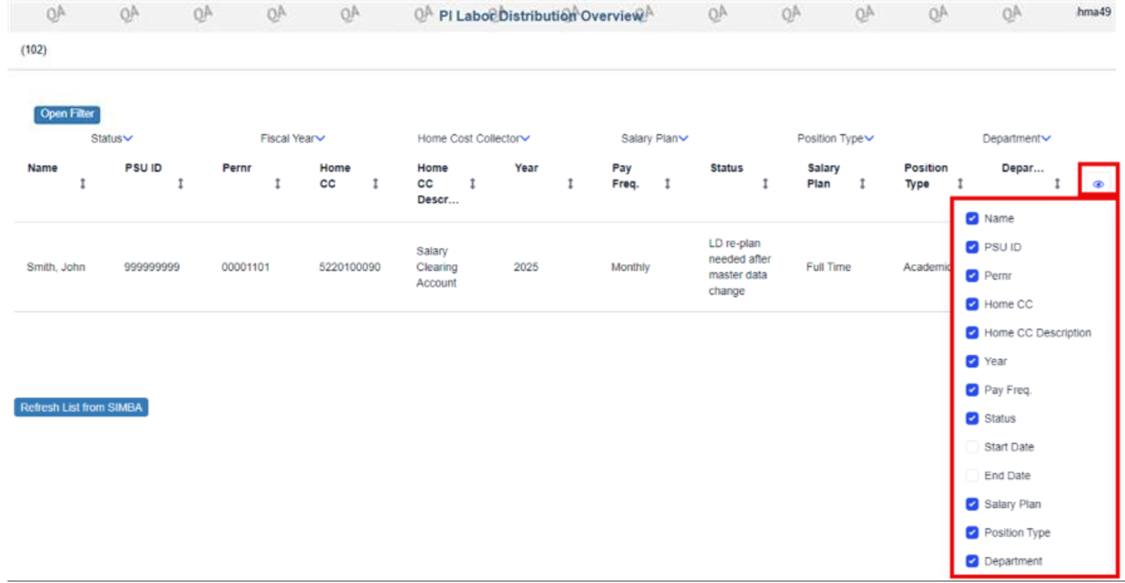Click the Year column header

click(x=526, y=168)
